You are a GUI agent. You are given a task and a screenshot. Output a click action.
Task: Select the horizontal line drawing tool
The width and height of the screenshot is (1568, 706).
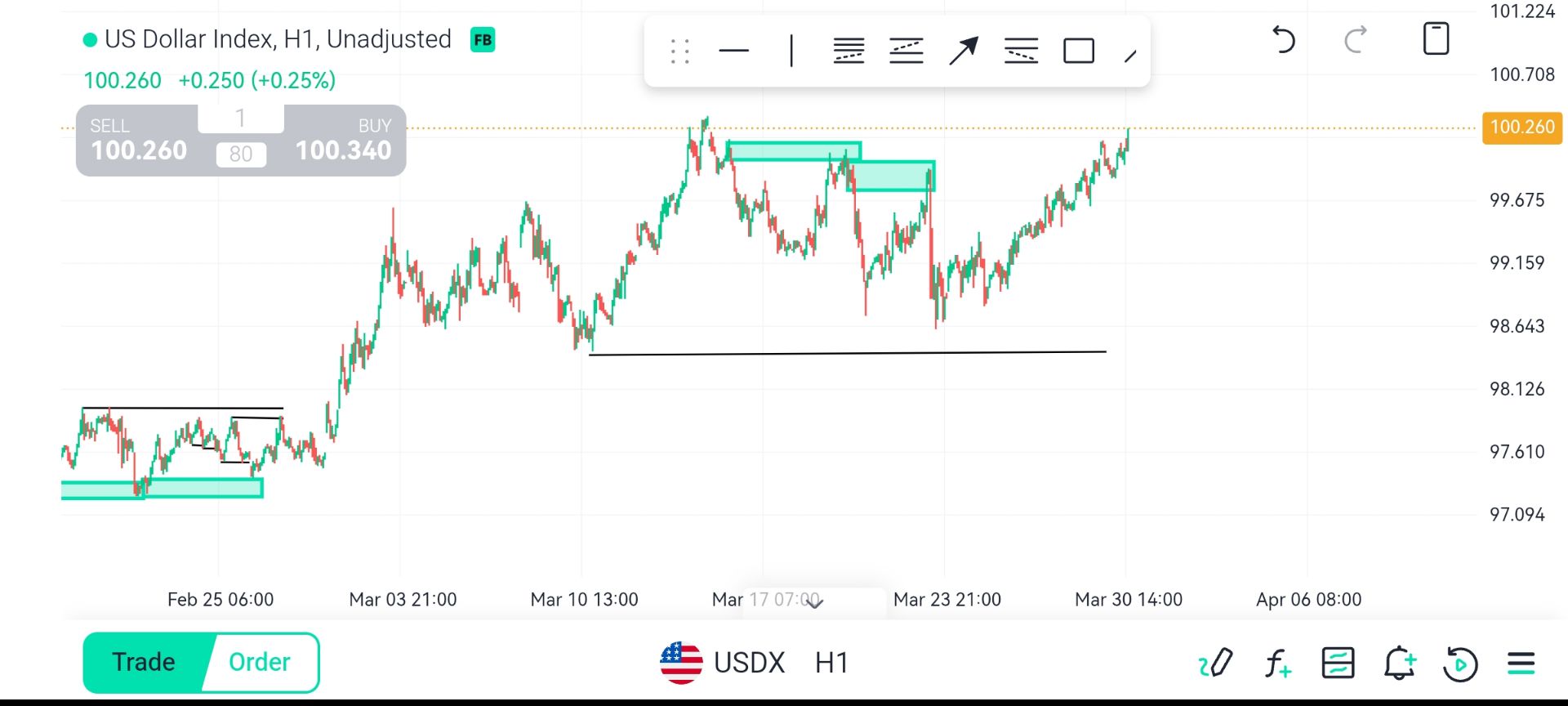point(733,51)
